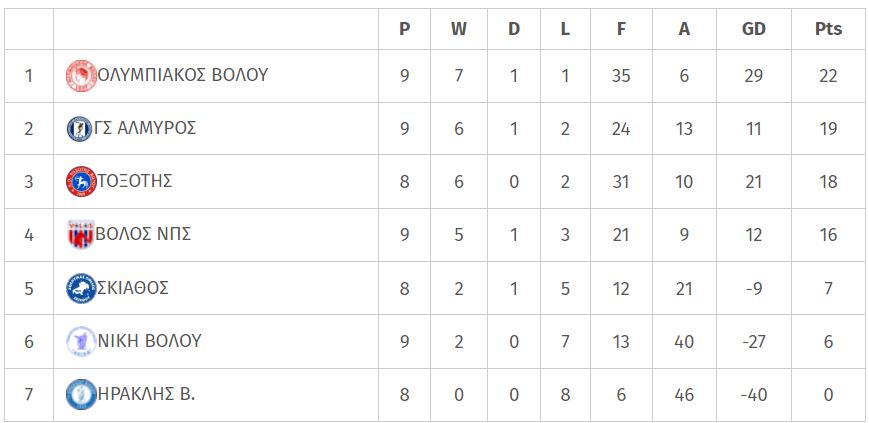The width and height of the screenshot is (869, 423).
Task: Open the ΒΟΛΟΣ ΝΠΣ team name
Action: 143,235
